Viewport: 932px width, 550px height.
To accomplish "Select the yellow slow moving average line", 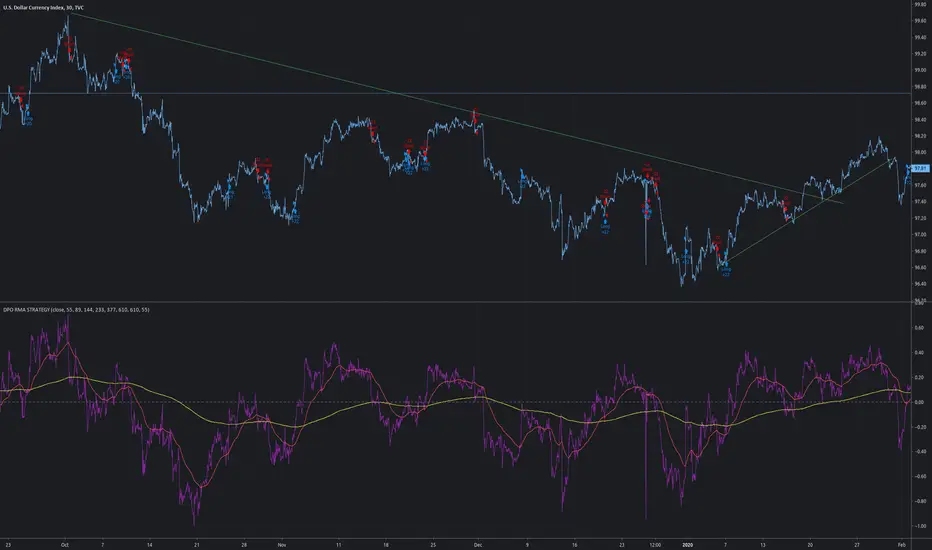I will pyautogui.click(x=455, y=400).
